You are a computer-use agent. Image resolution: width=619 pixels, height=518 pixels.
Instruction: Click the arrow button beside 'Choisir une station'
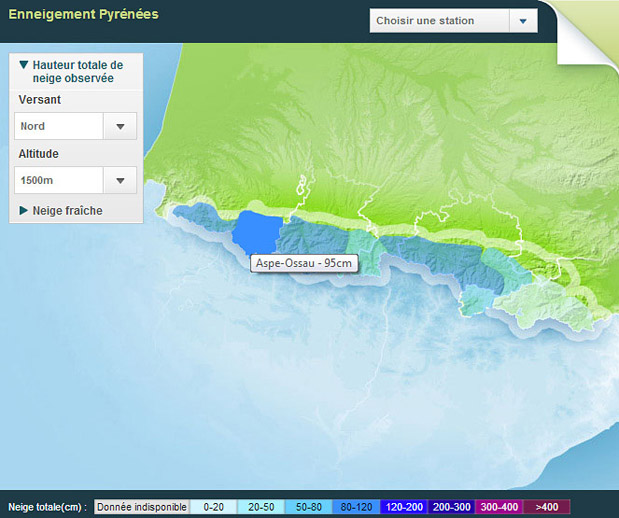point(523,21)
